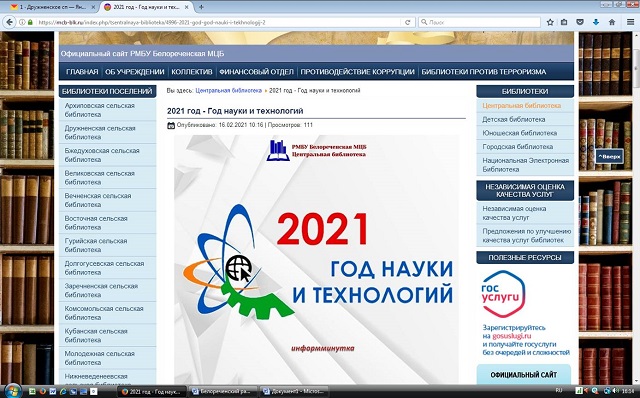
Task: Open Архиповская сельская библиотека link
Action: [x=100, y=110]
